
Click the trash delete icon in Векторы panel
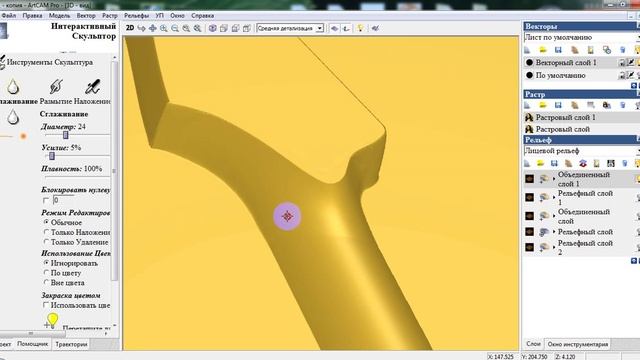coord(622,50)
